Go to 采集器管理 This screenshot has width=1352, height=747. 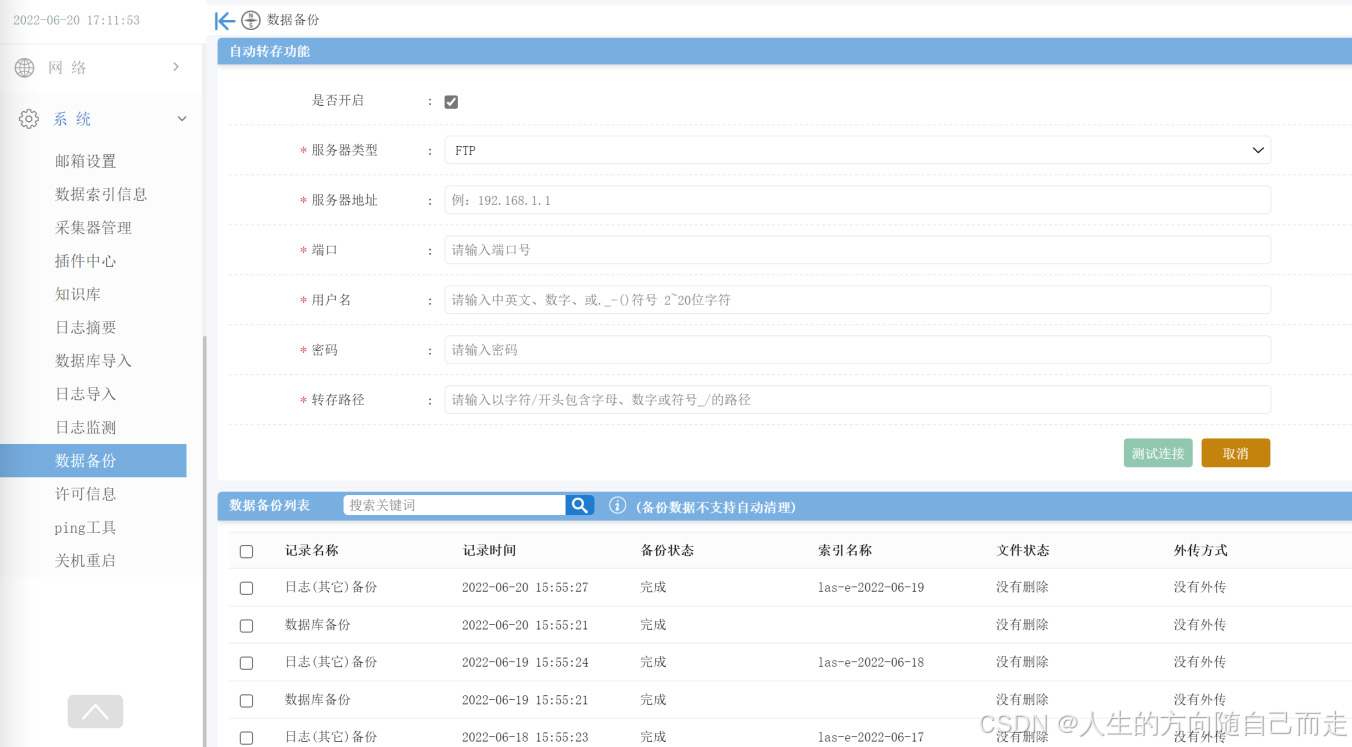(x=93, y=228)
